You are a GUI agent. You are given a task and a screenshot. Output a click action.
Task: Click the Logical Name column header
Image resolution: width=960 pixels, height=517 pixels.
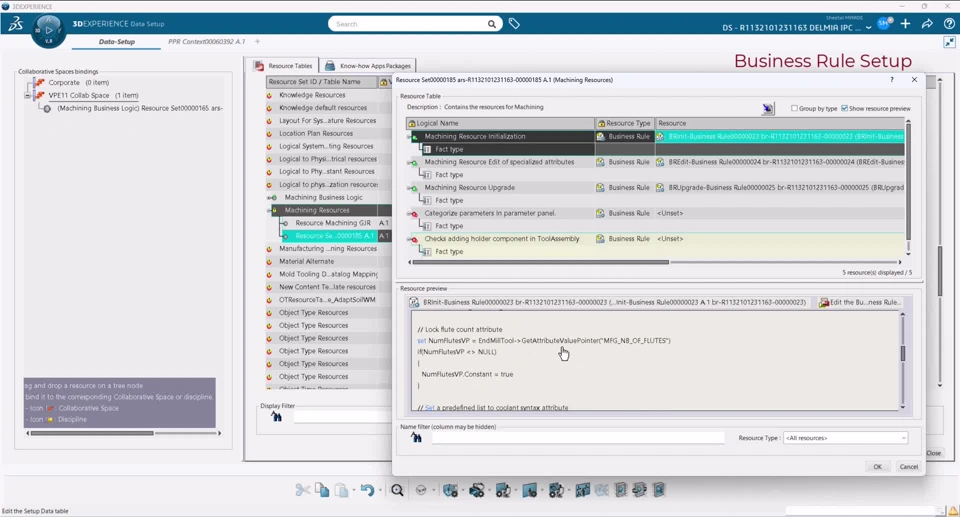500,123
